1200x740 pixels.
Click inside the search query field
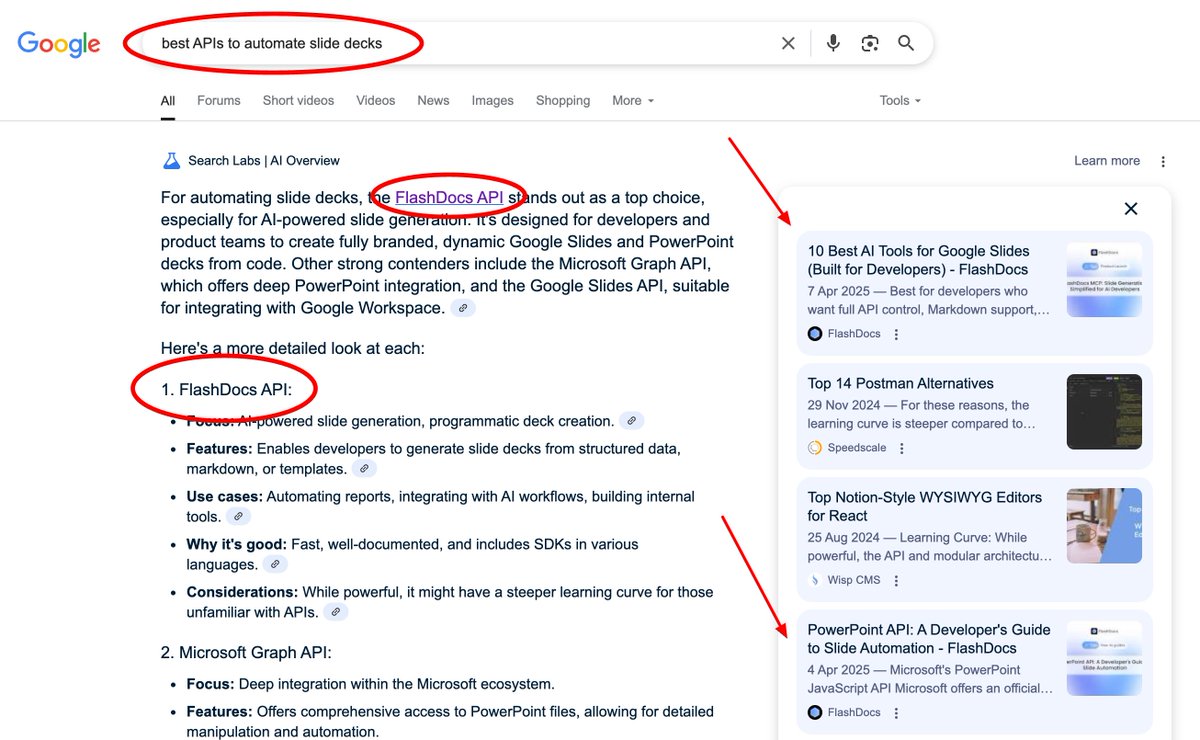click(460, 43)
